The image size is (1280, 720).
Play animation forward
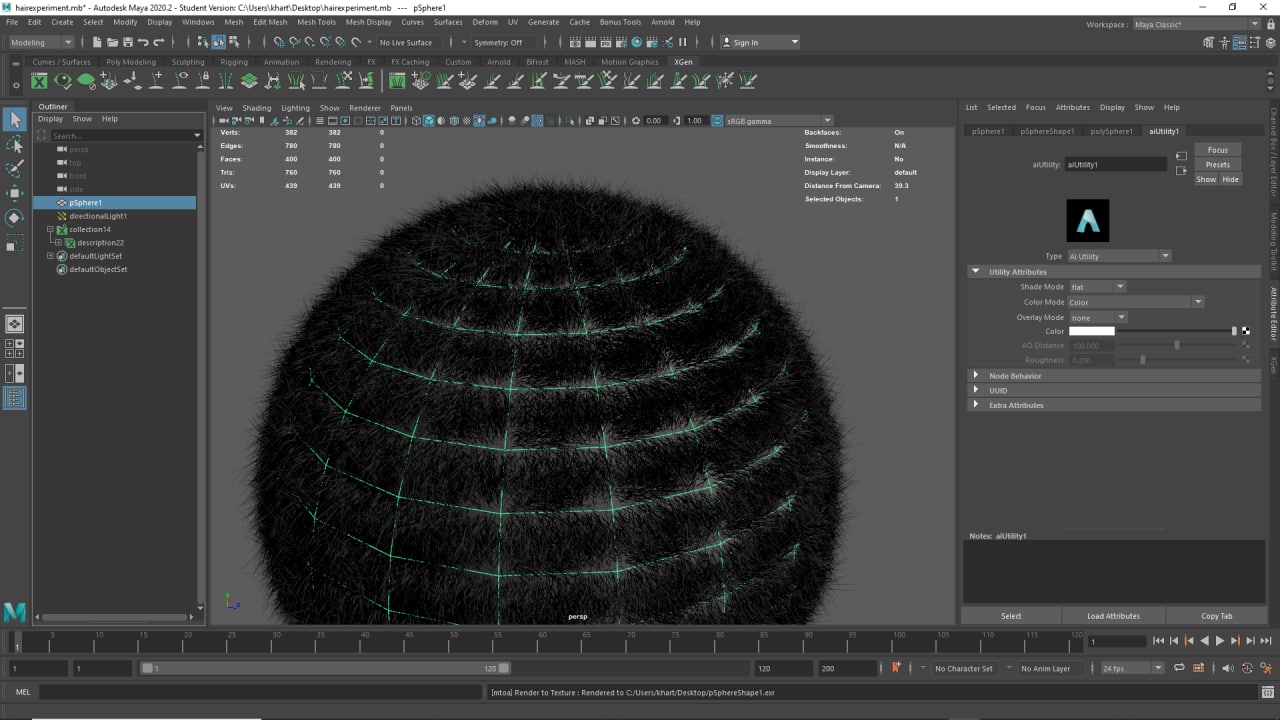[x=1220, y=641]
